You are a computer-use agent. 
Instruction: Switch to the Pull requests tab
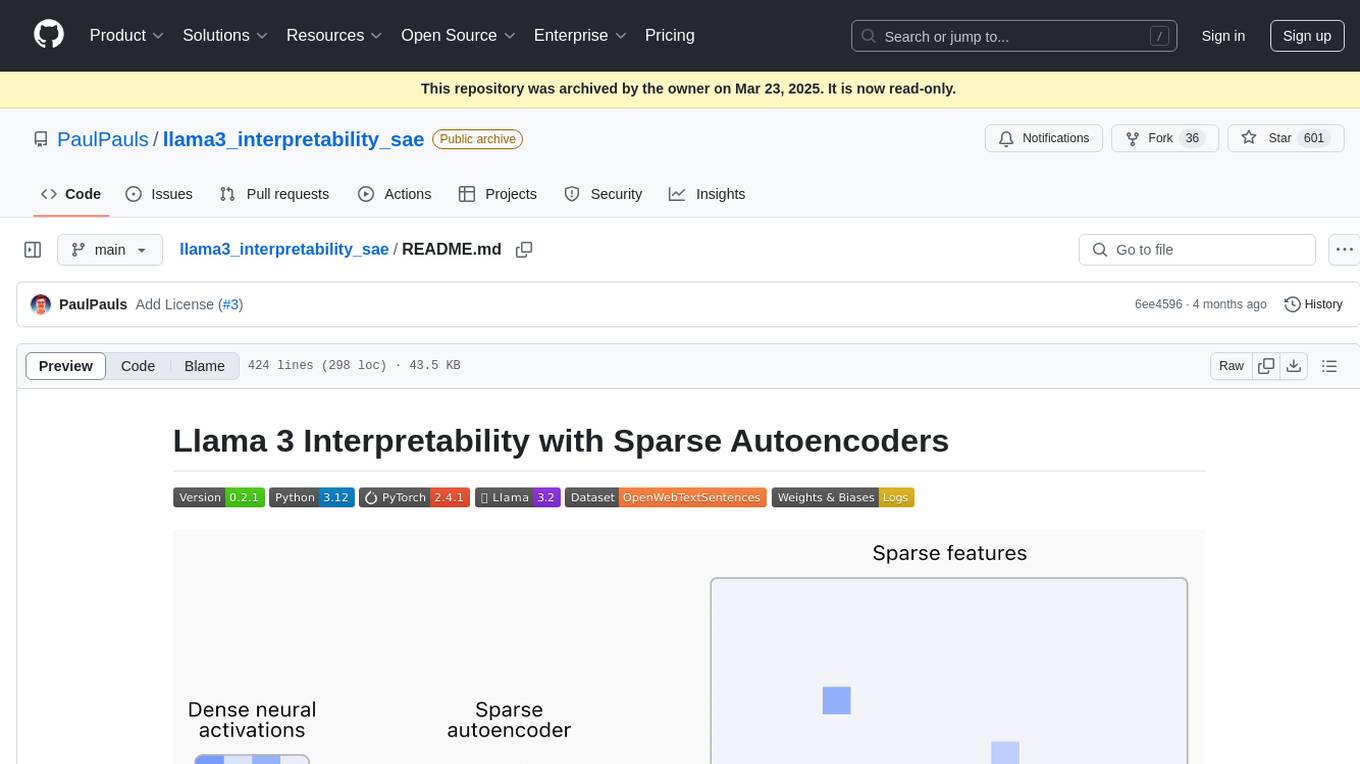pyautogui.click(x=274, y=194)
